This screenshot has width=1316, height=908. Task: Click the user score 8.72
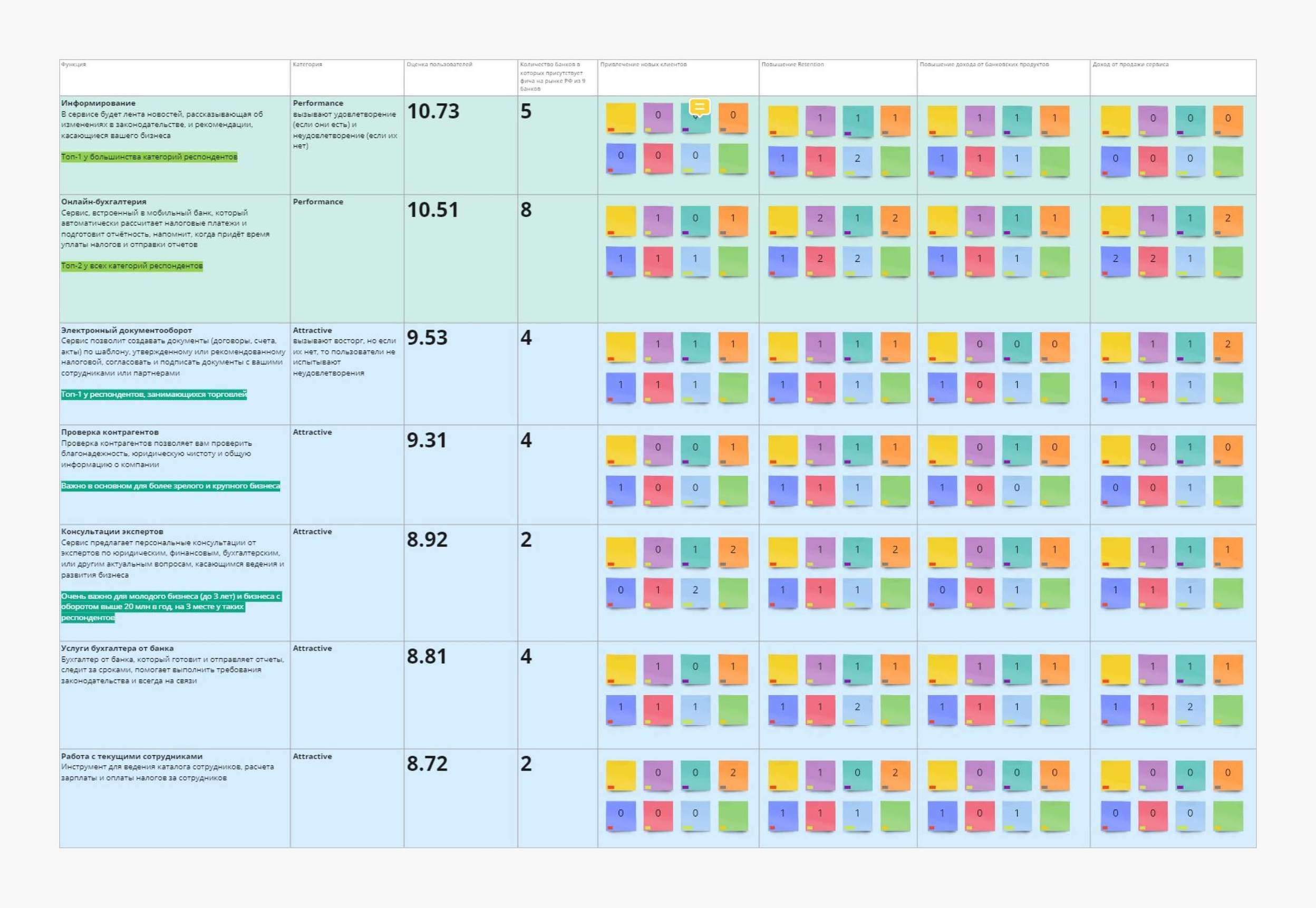(427, 764)
